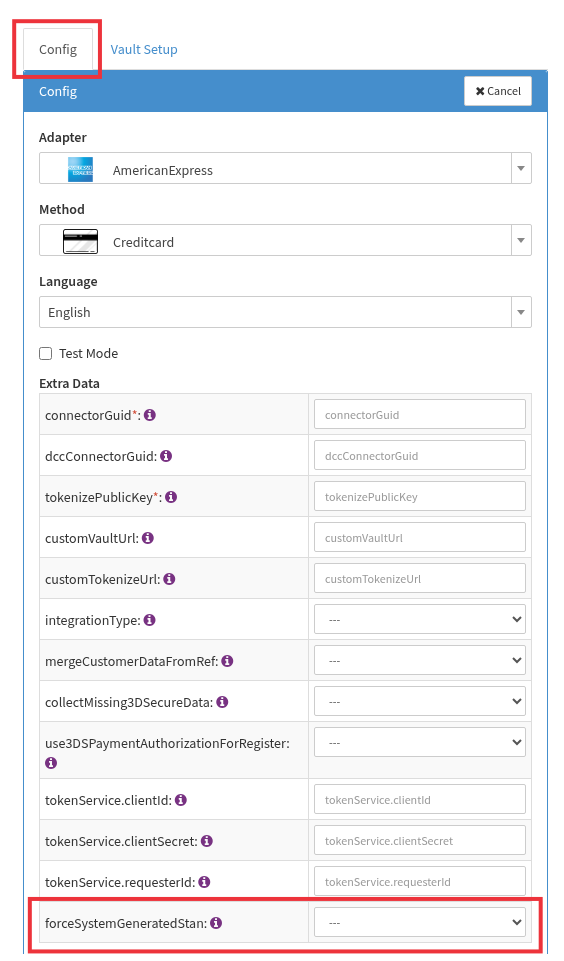The image size is (564, 961).
Task: Focus the connectorGuid input field
Action: click(x=420, y=415)
